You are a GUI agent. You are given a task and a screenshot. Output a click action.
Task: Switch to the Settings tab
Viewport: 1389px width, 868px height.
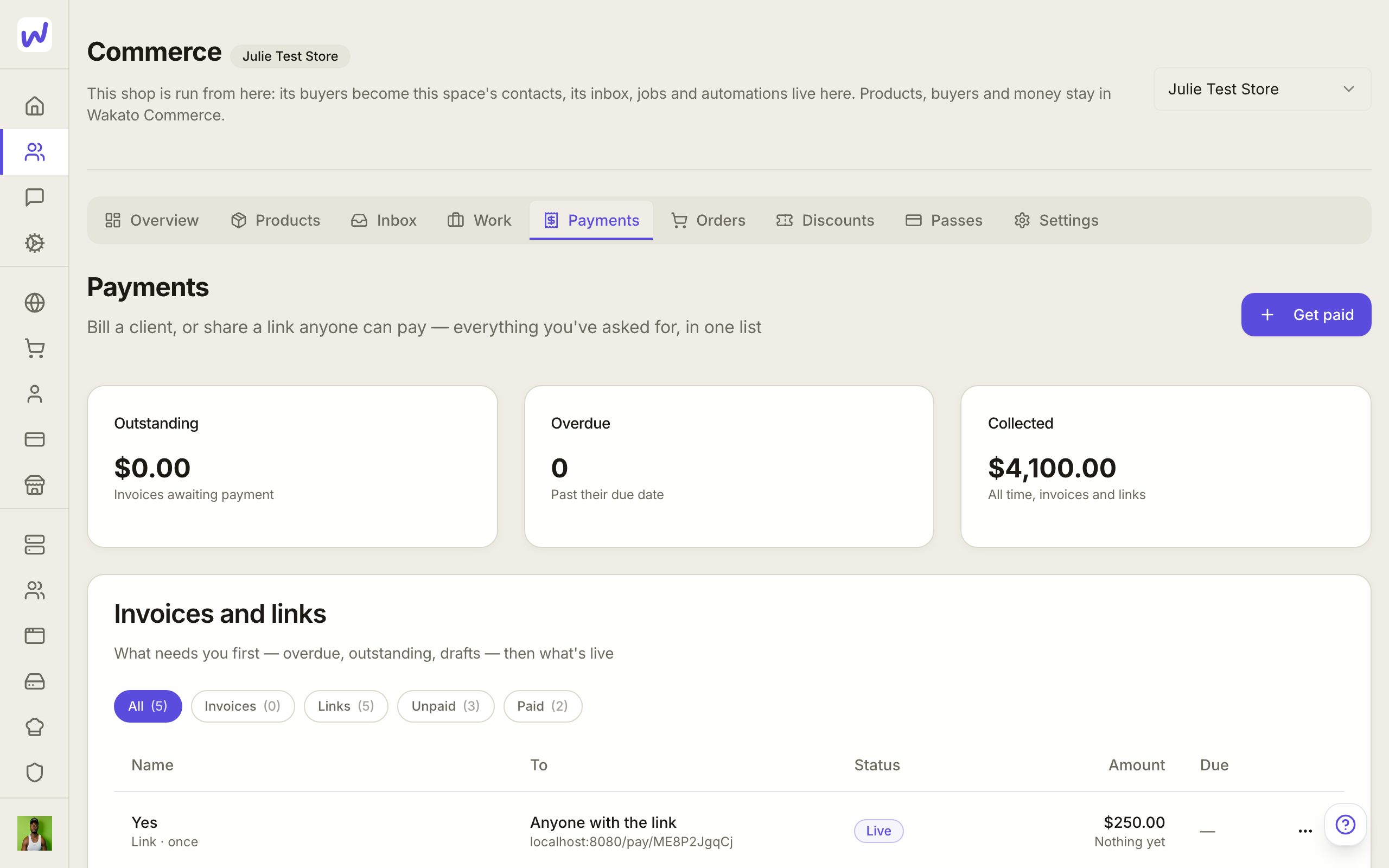(1056, 220)
